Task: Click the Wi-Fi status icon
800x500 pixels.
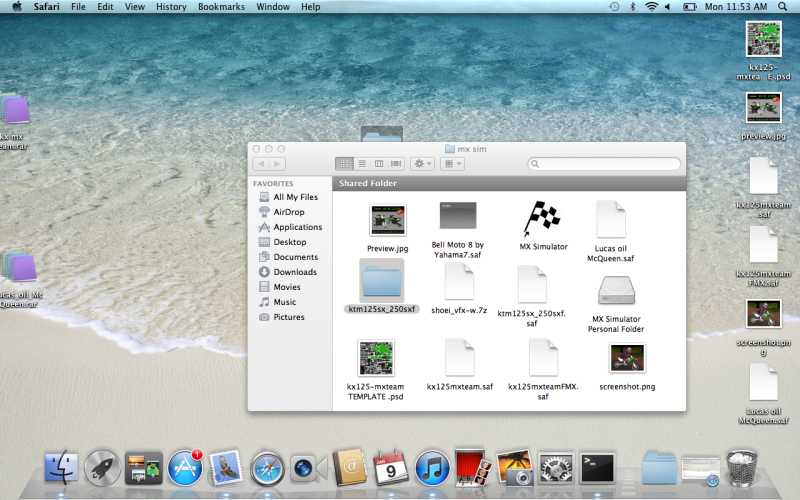Action: (652, 7)
